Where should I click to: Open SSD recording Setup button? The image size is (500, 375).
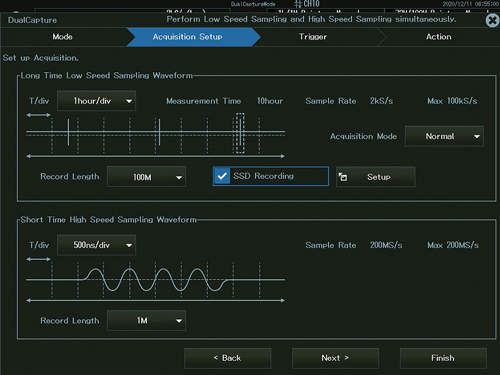(x=376, y=177)
